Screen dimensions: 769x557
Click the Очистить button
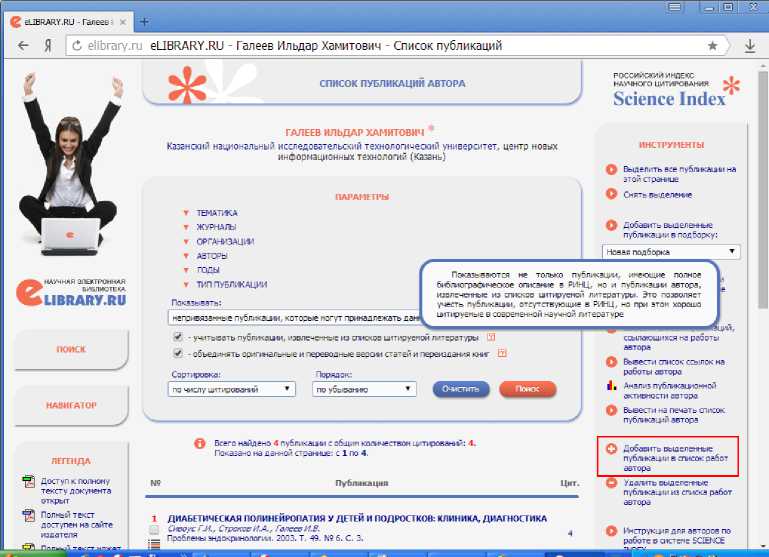click(x=461, y=389)
